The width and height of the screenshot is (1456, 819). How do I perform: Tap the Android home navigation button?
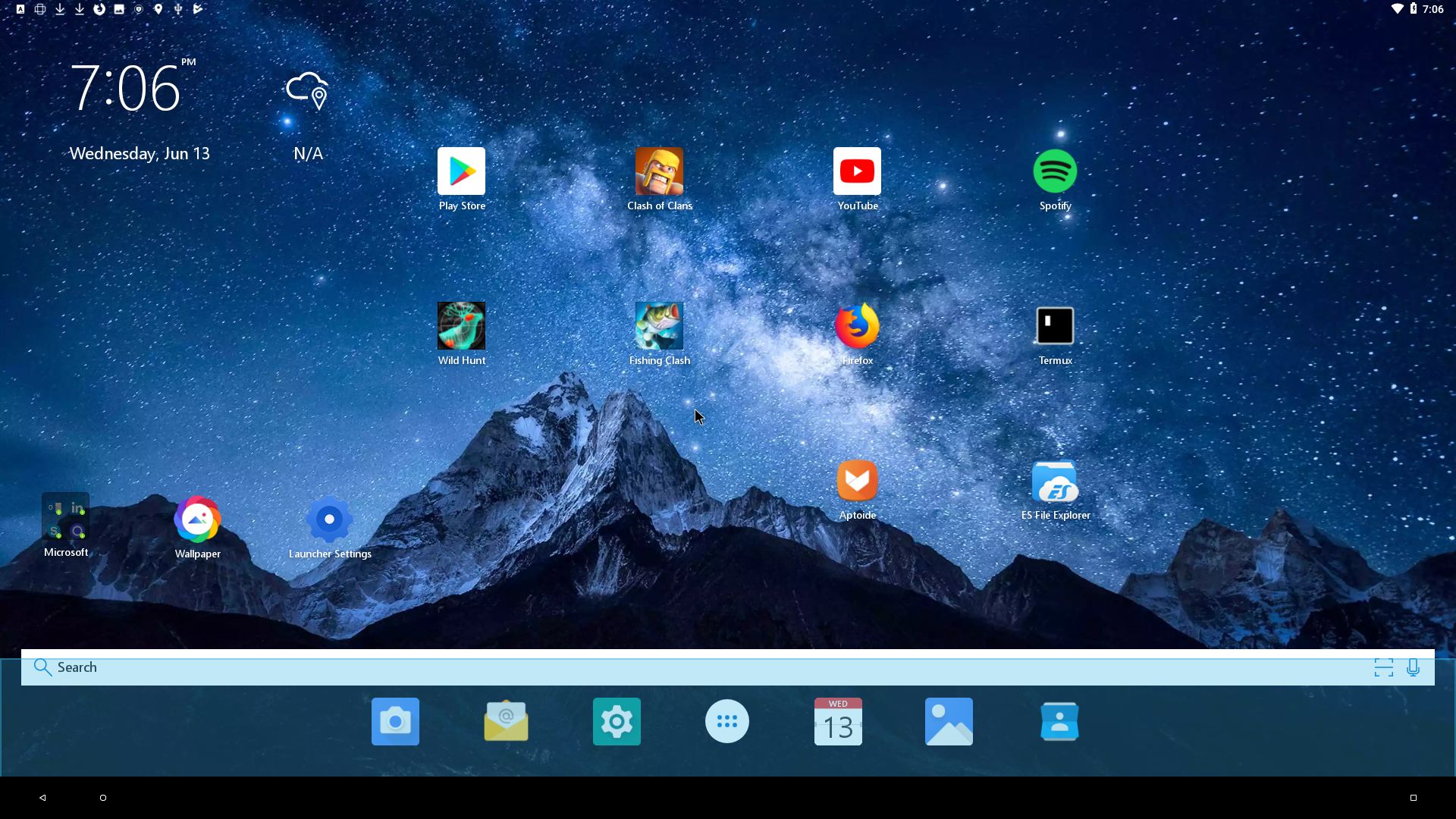click(x=103, y=798)
